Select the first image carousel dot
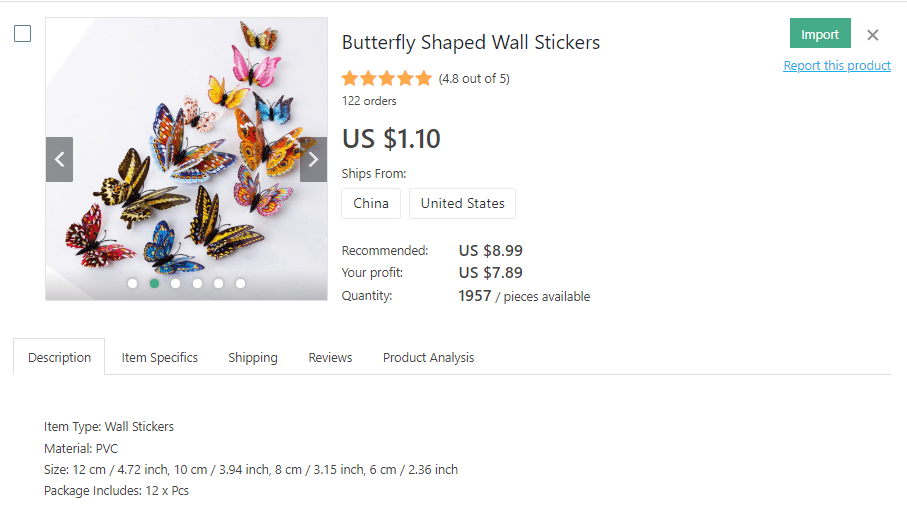 132,283
